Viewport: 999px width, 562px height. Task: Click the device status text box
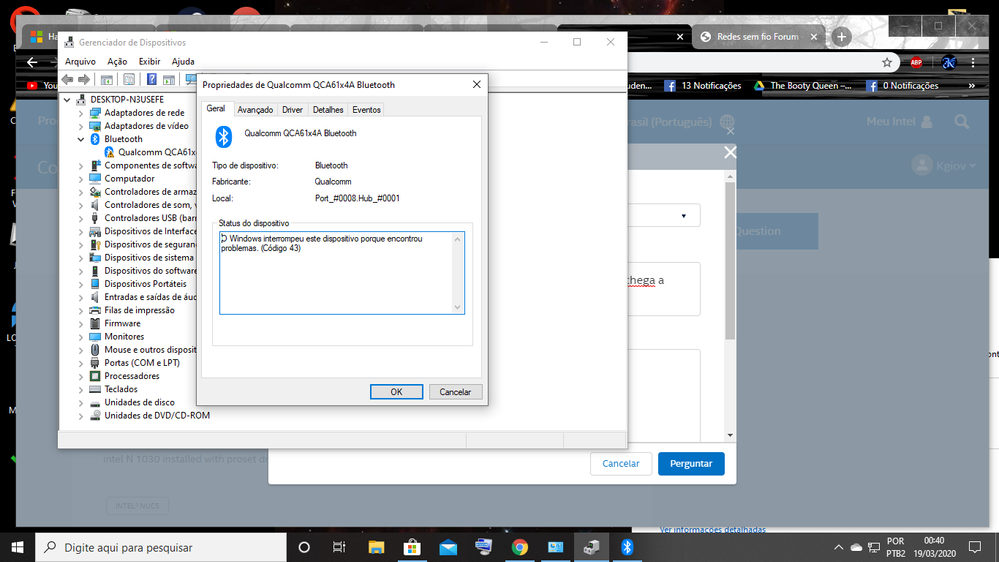(x=341, y=273)
